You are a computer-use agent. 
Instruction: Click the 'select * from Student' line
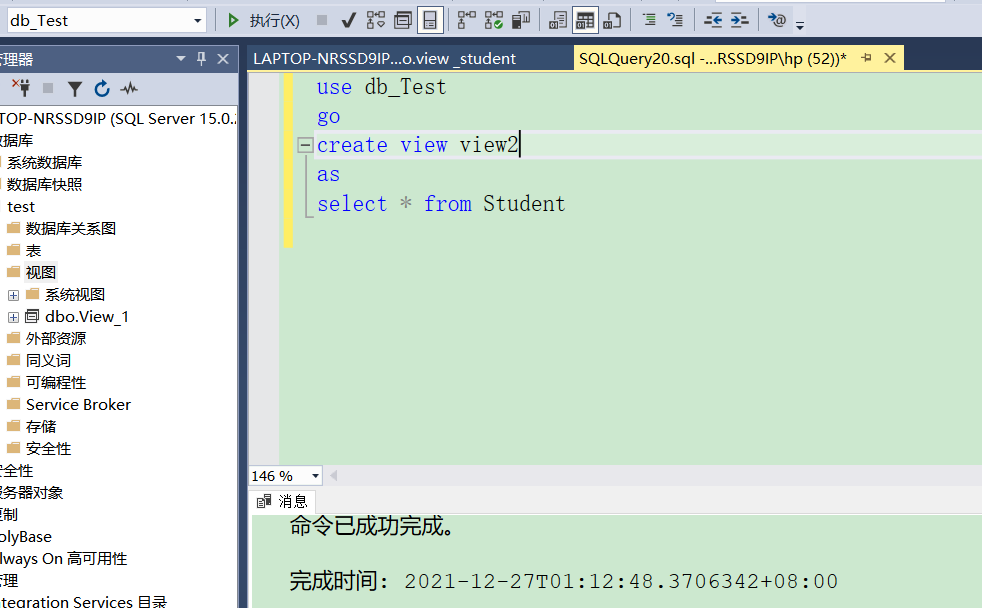click(441, 204)
